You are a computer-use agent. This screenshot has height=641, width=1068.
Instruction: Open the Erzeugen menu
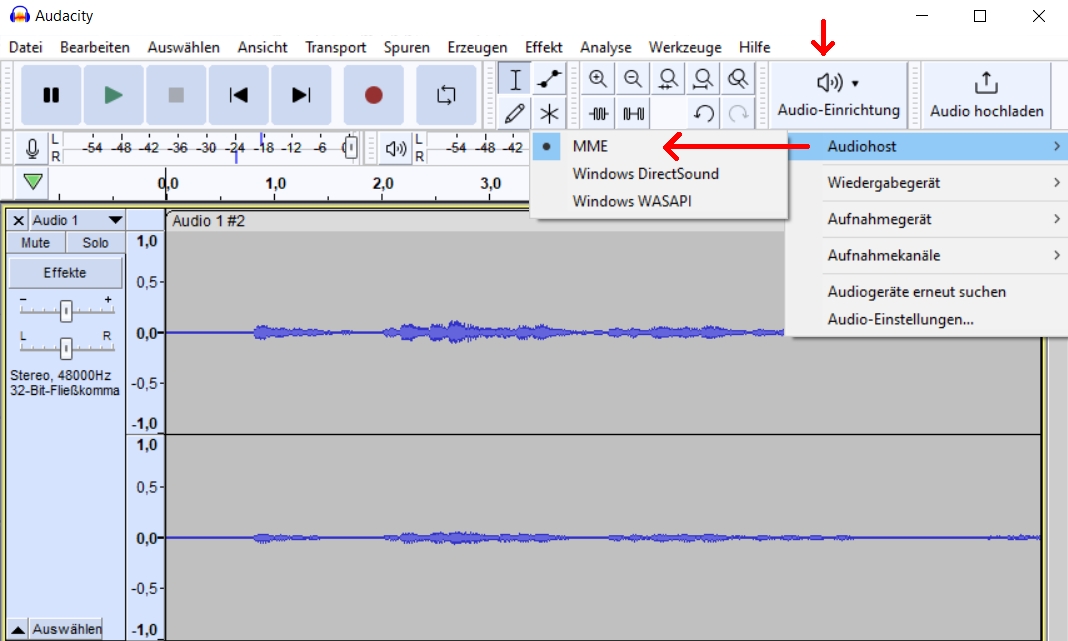(x=477, y=47)
